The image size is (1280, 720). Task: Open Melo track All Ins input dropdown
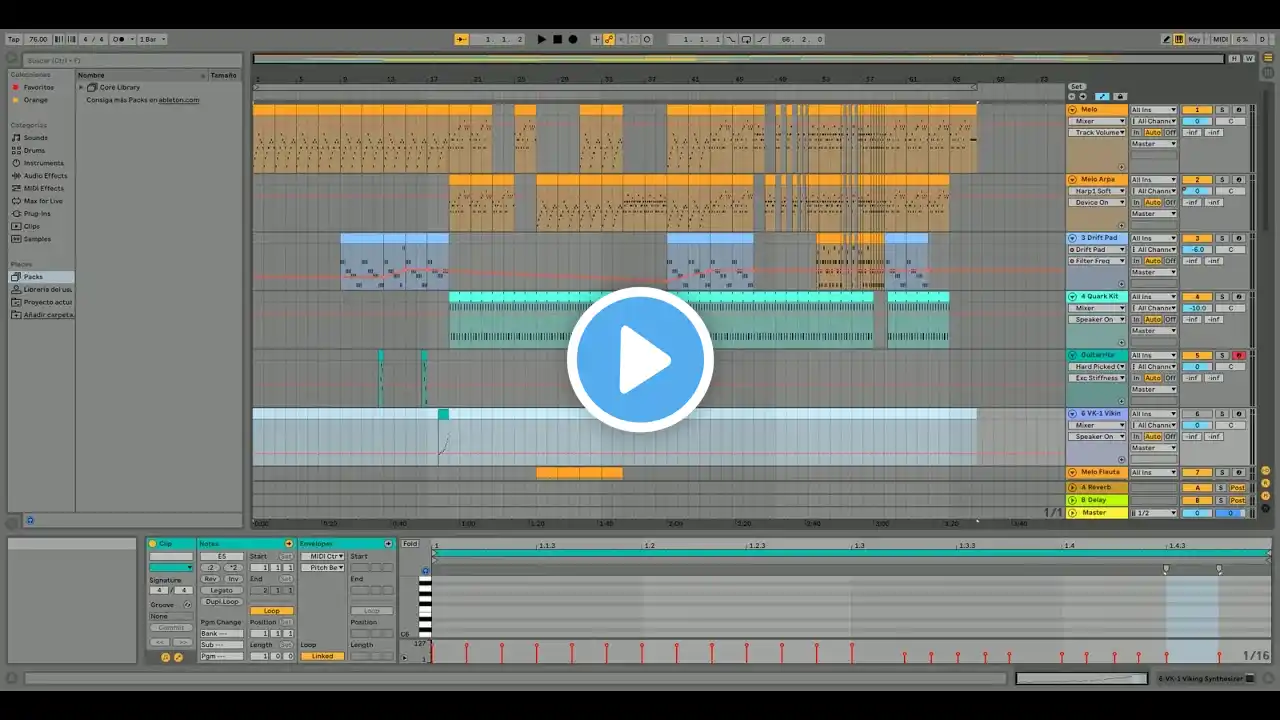coord(1154,109)
